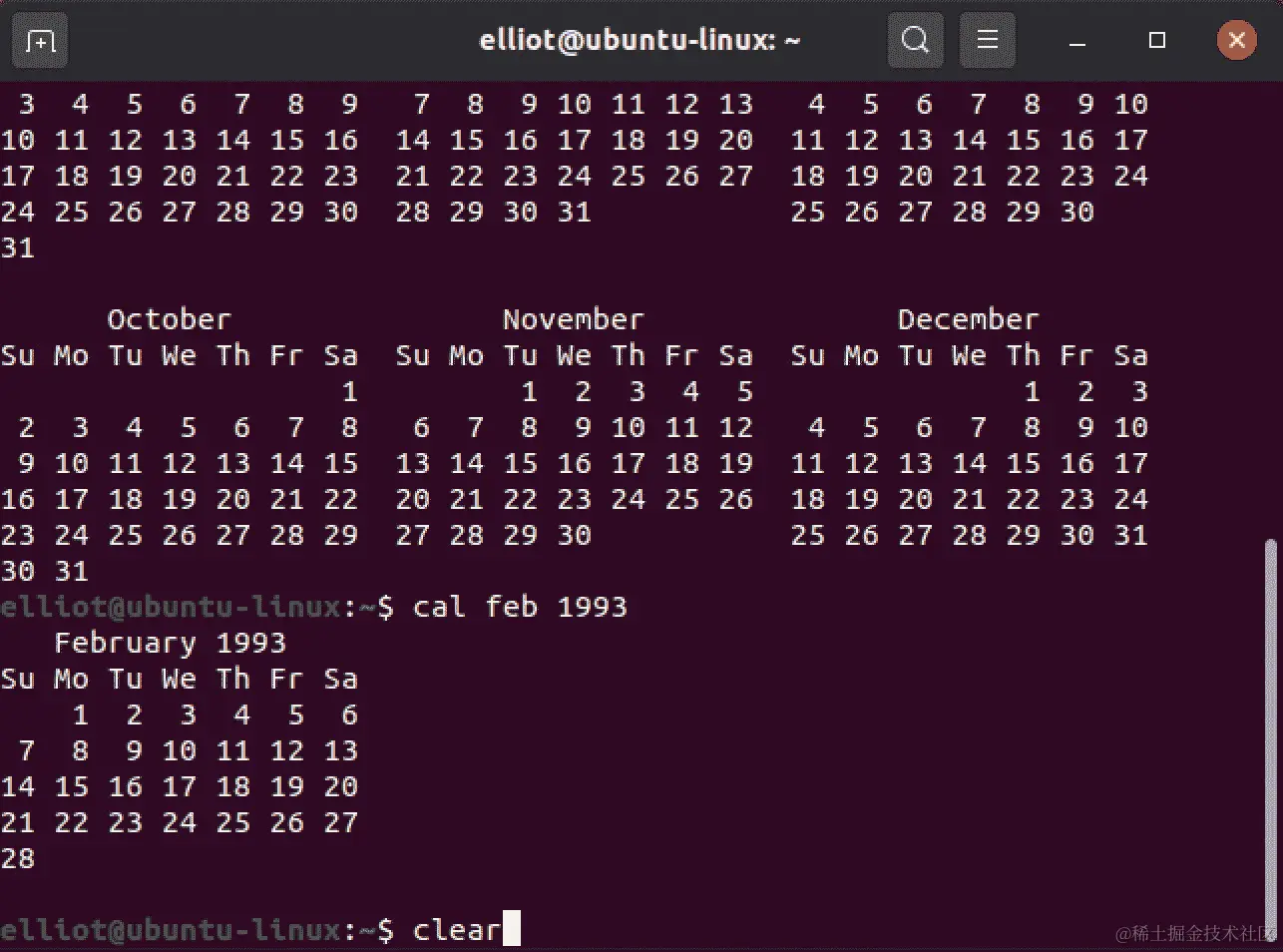Click day 1 in the October calendar

point(349,391)
